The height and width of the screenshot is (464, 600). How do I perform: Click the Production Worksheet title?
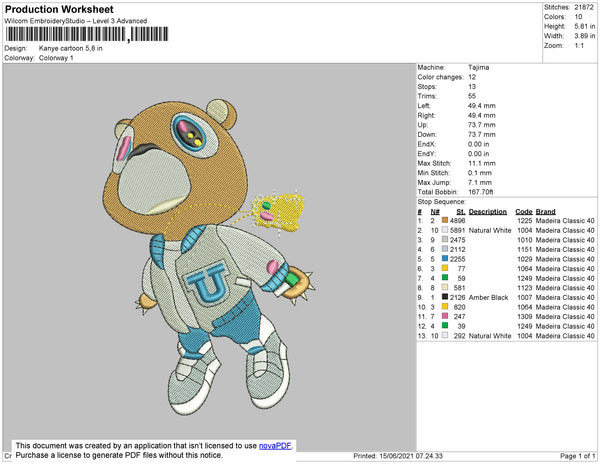coord(59,10)
